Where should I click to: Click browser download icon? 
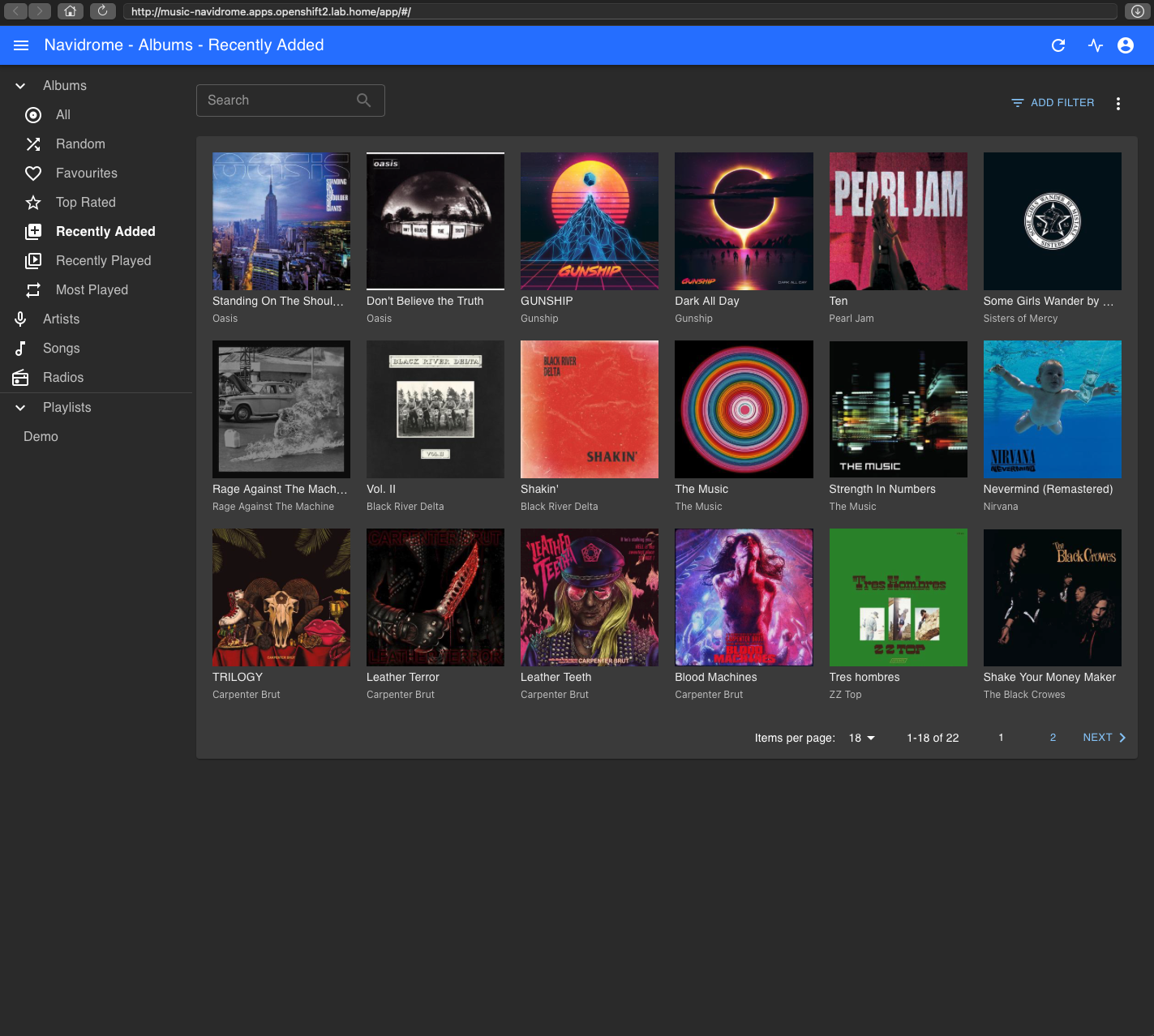point(1138,11)
